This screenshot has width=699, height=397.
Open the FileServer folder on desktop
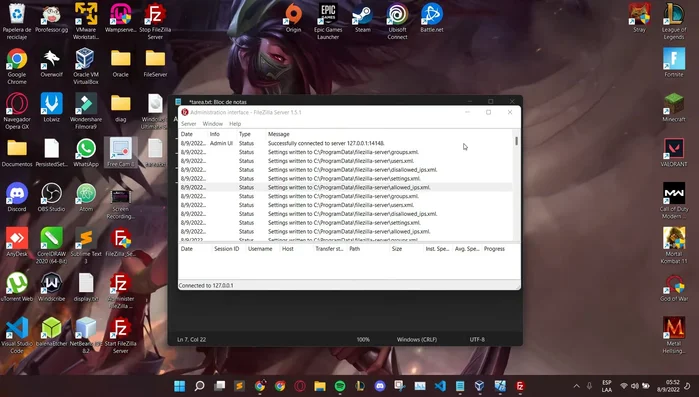click(155, 63)
